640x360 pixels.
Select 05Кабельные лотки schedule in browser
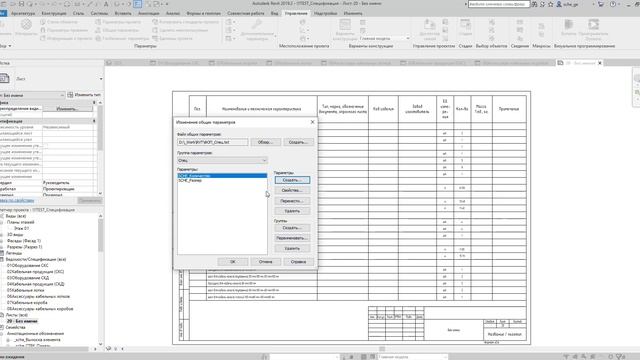tap(26, 290)
